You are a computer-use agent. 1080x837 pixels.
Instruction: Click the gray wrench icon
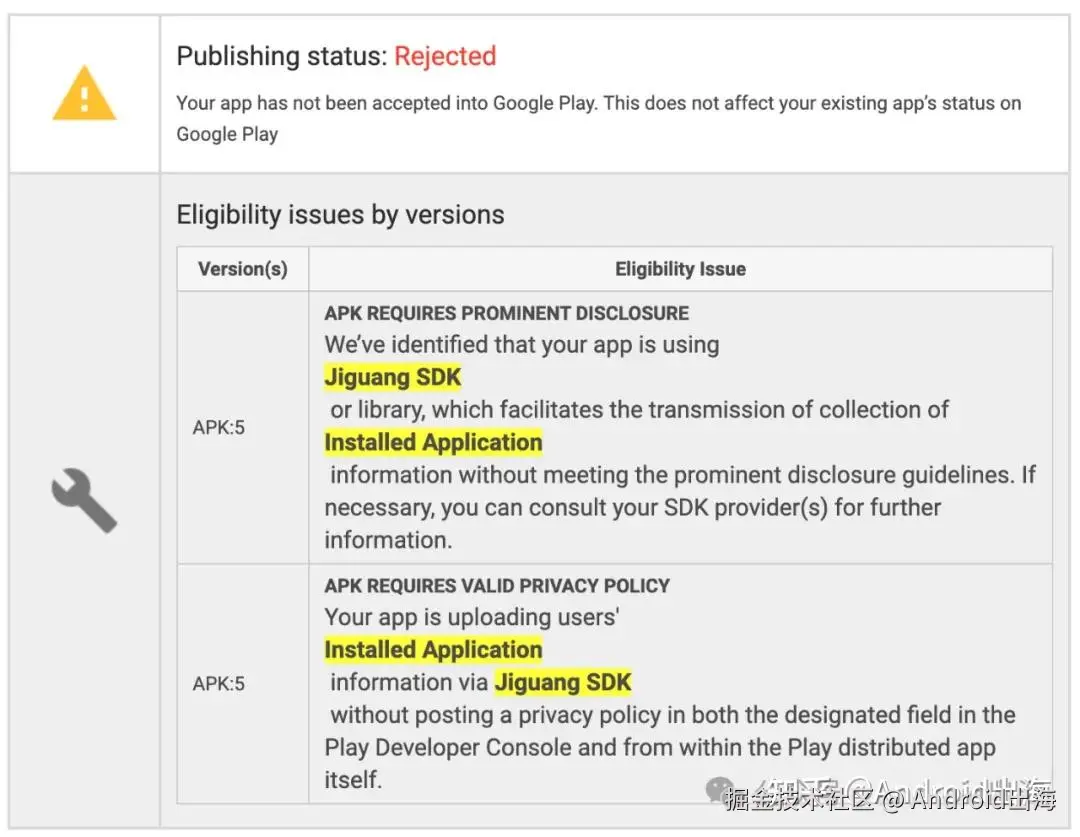84,501
